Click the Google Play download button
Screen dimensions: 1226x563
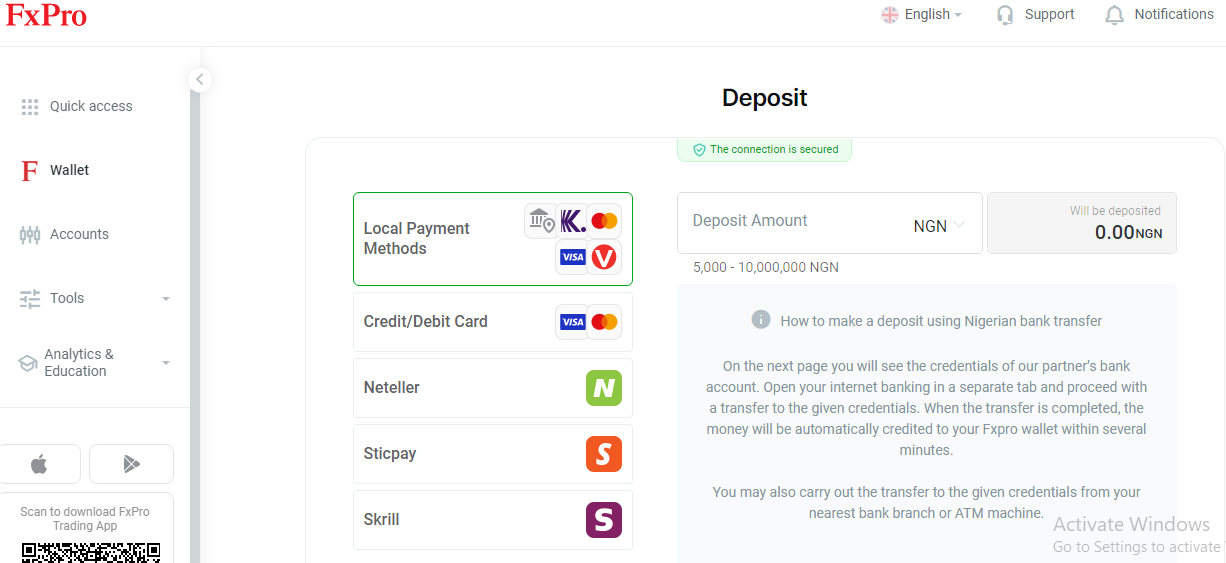pos(131,464)
